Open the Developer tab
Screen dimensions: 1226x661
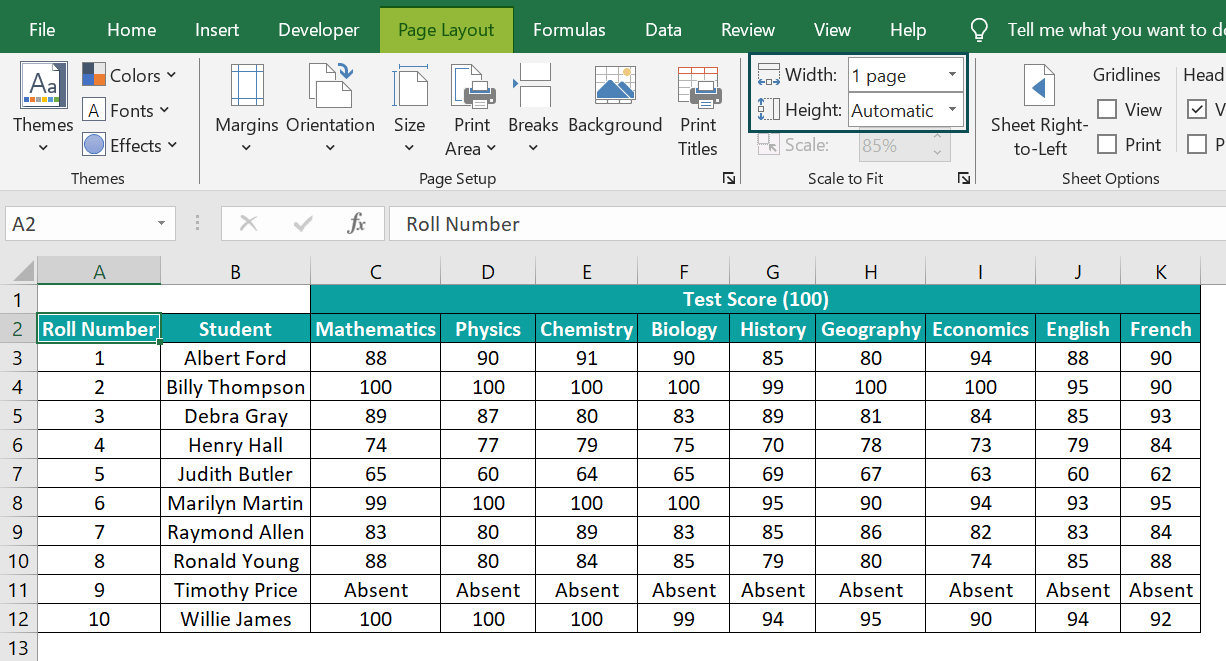point(318,29)
